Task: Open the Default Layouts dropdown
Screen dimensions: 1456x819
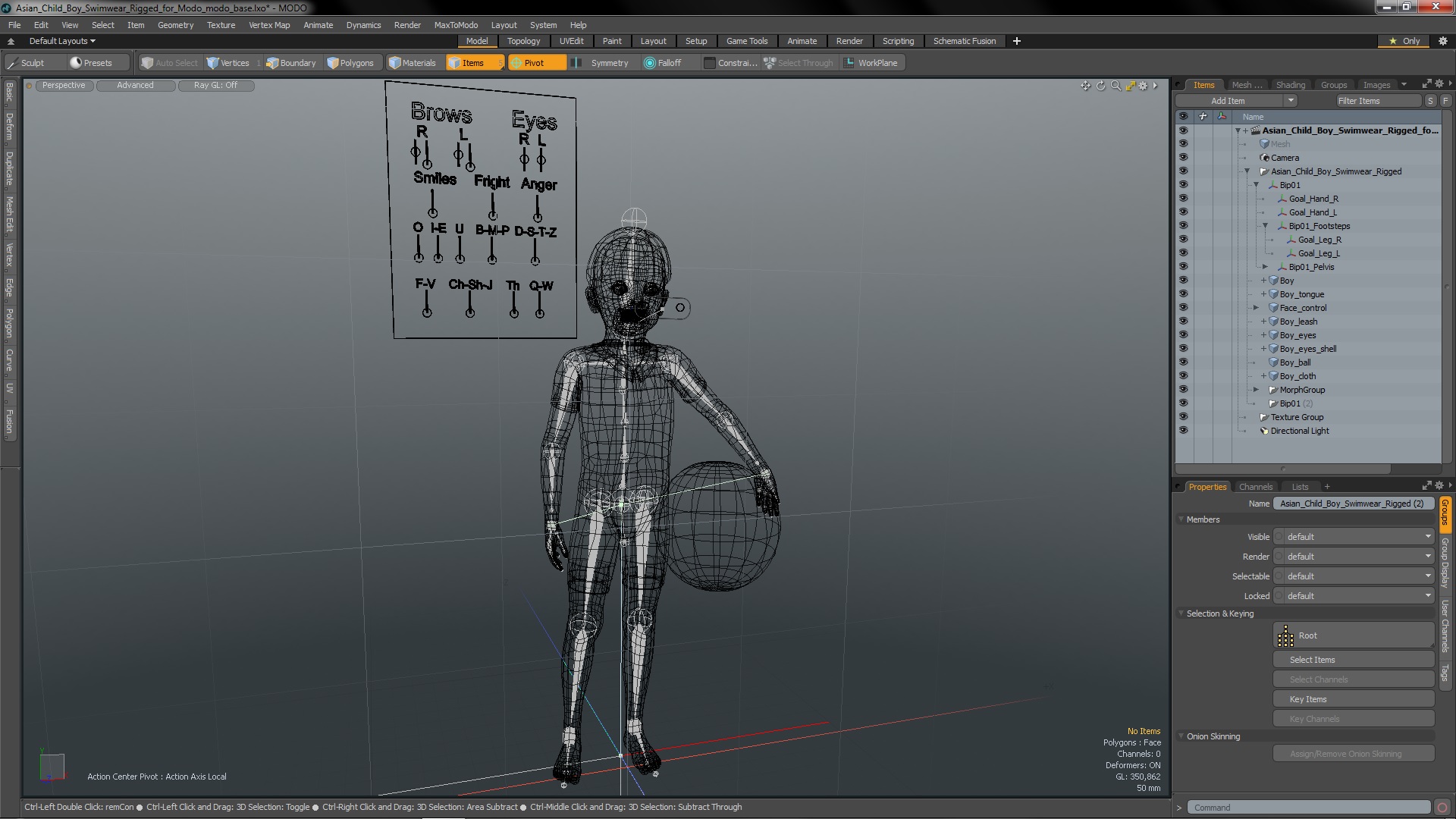Action: [x=62, y=41]
